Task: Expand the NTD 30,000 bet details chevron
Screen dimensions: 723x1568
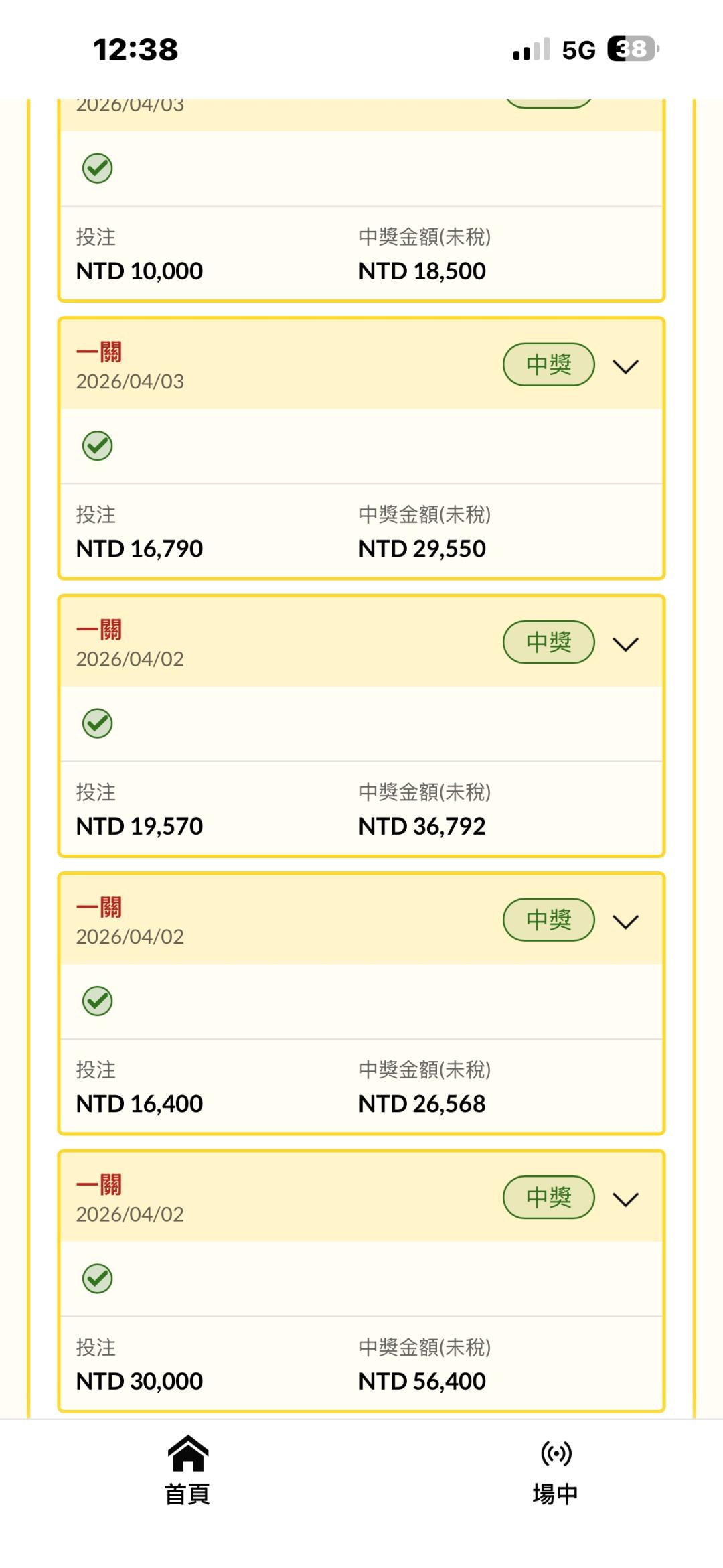Action: click(626, 1199)
